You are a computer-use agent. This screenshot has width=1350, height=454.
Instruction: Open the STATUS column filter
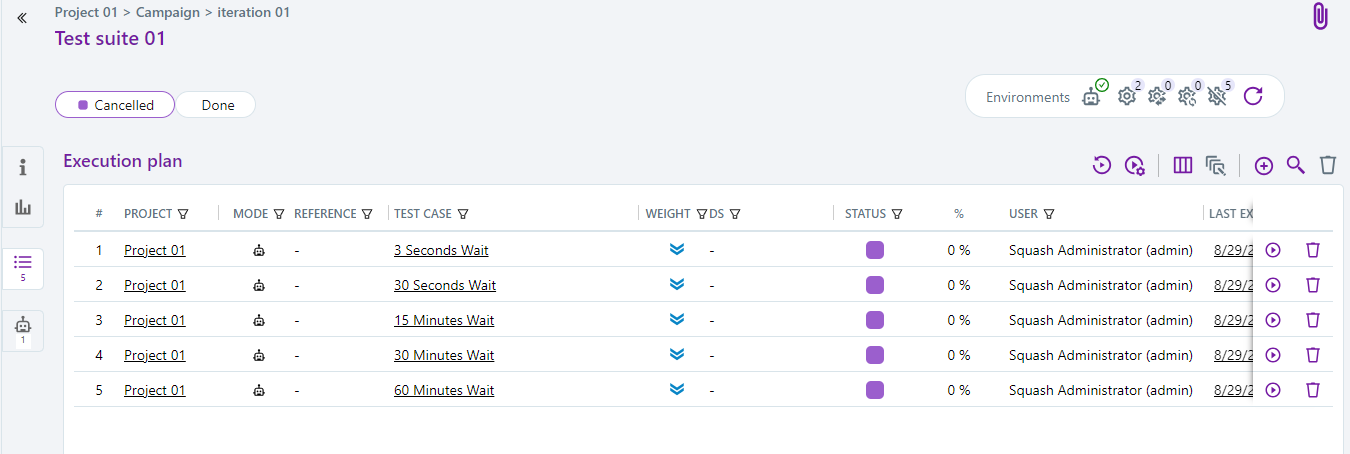click(897, 214)
